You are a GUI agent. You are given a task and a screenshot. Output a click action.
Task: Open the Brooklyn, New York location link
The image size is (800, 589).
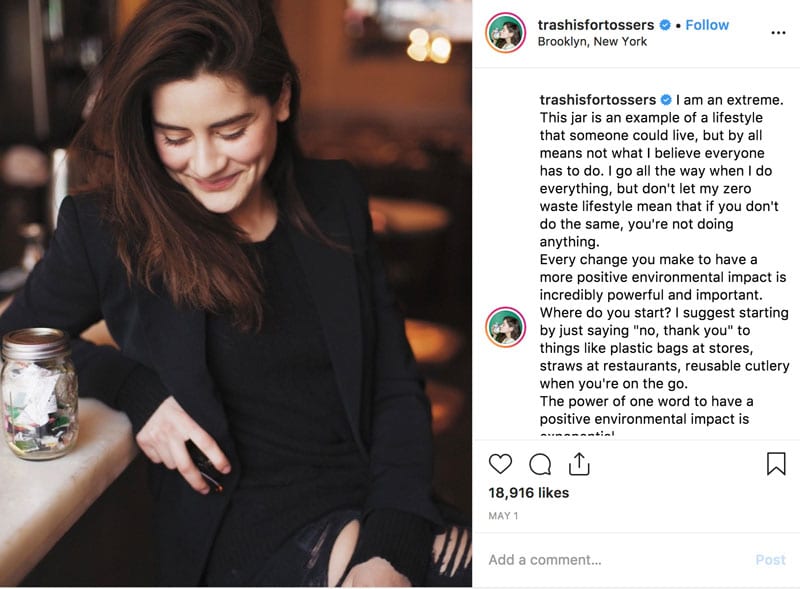pyautogui.click(x=592, y=42)
